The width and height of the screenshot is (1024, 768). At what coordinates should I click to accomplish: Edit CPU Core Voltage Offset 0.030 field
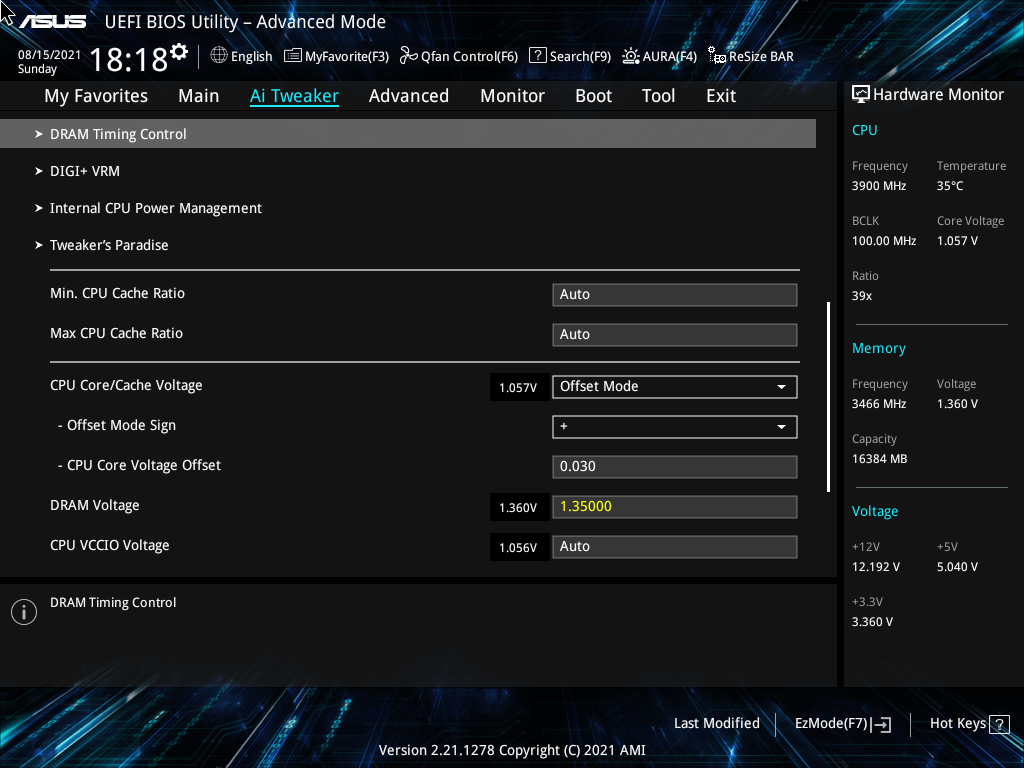point(675,466)
